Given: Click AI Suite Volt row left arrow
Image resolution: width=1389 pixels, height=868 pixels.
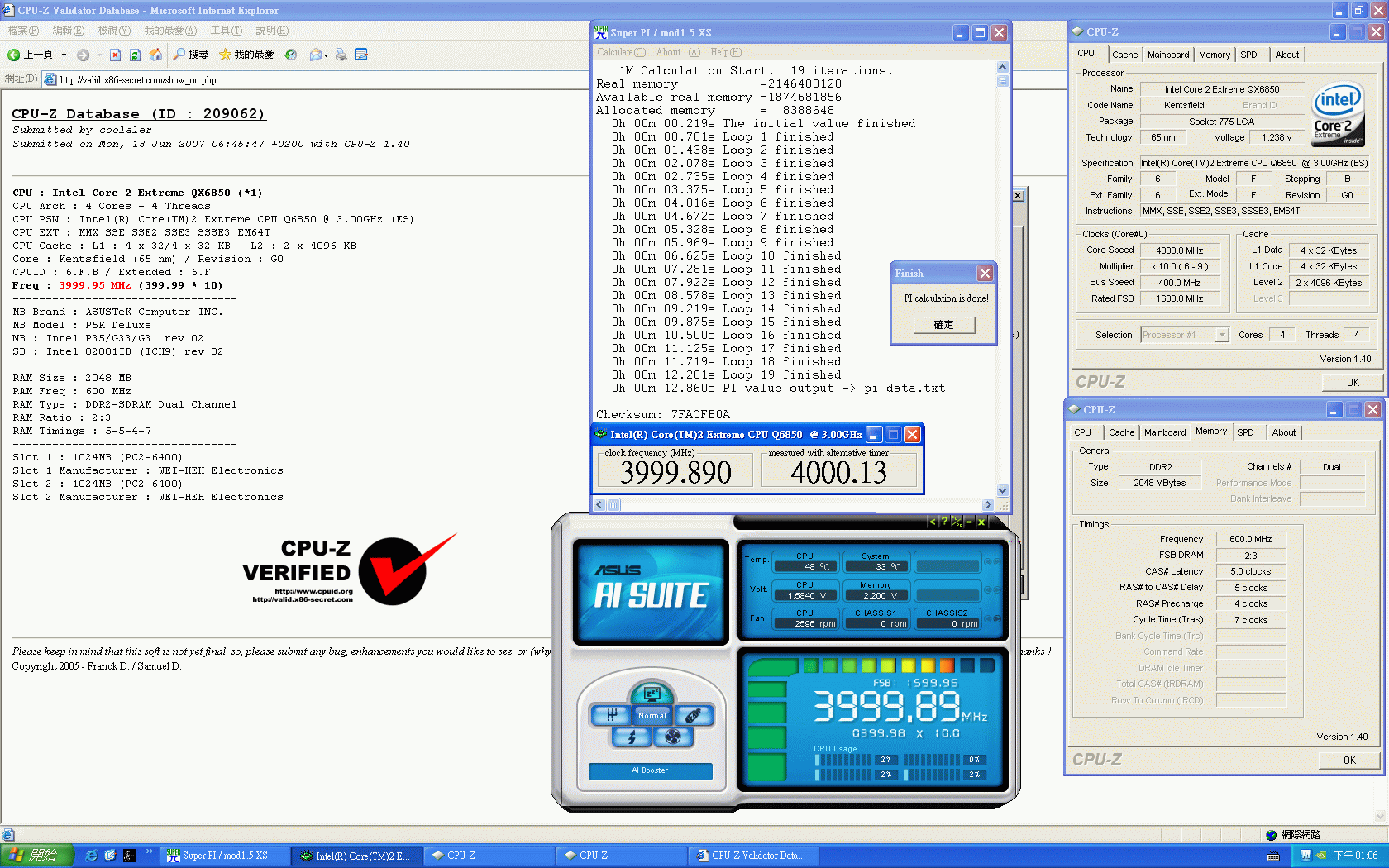Looking at the screenshot, I should tap(988, 590).
